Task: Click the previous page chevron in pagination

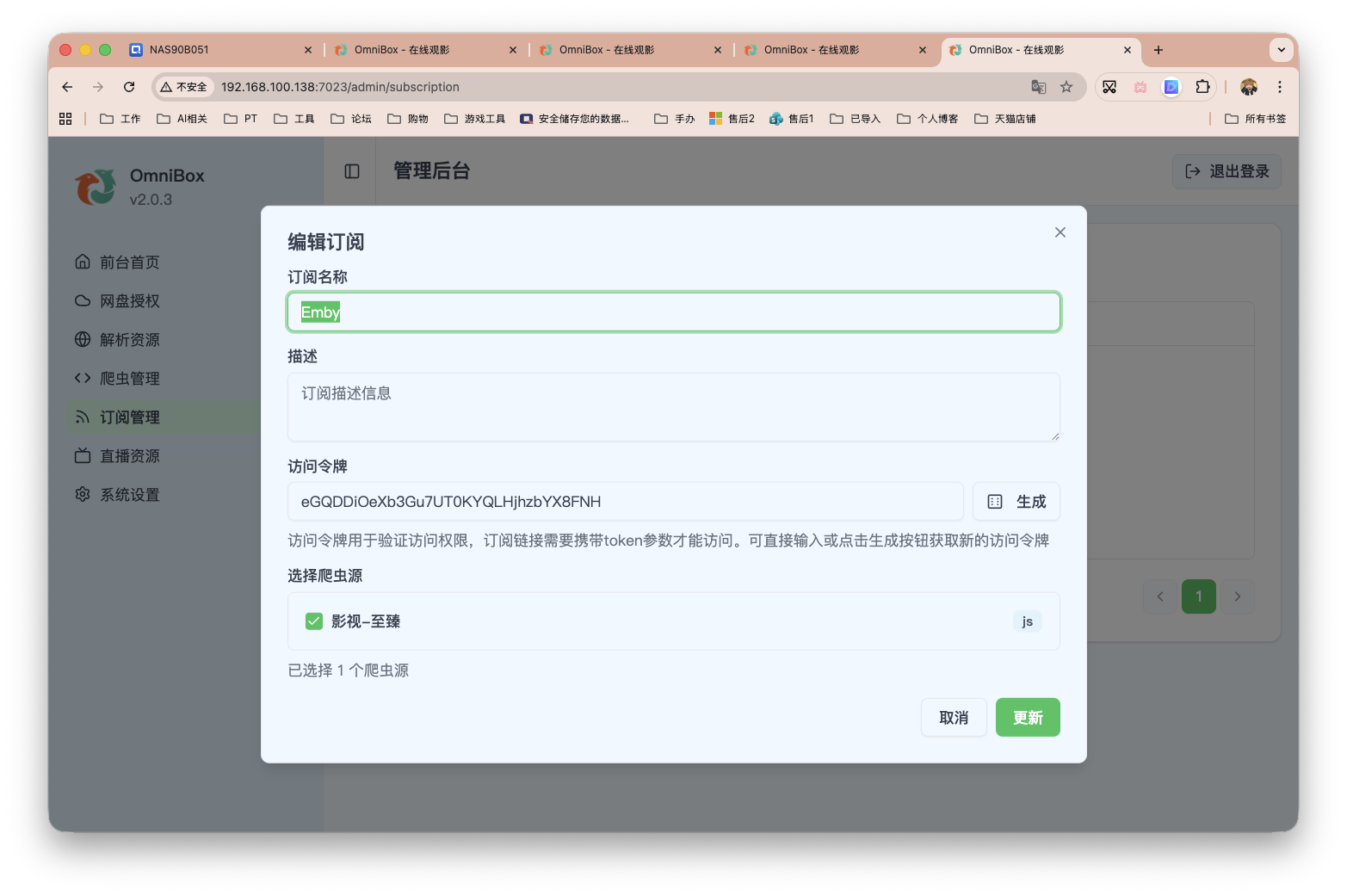Action: click(1159, 596)
